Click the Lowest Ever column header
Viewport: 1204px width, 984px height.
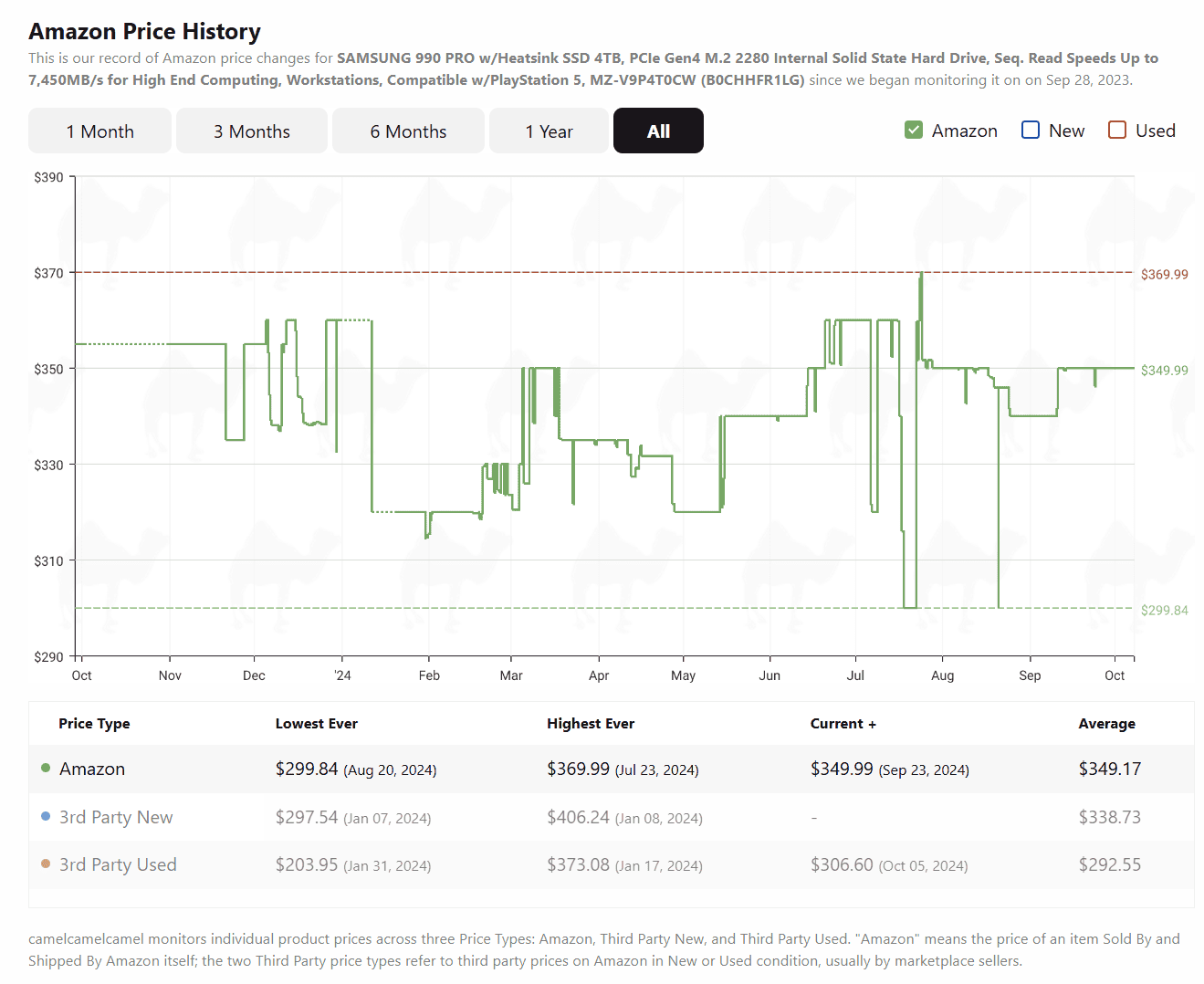point(317,723)
